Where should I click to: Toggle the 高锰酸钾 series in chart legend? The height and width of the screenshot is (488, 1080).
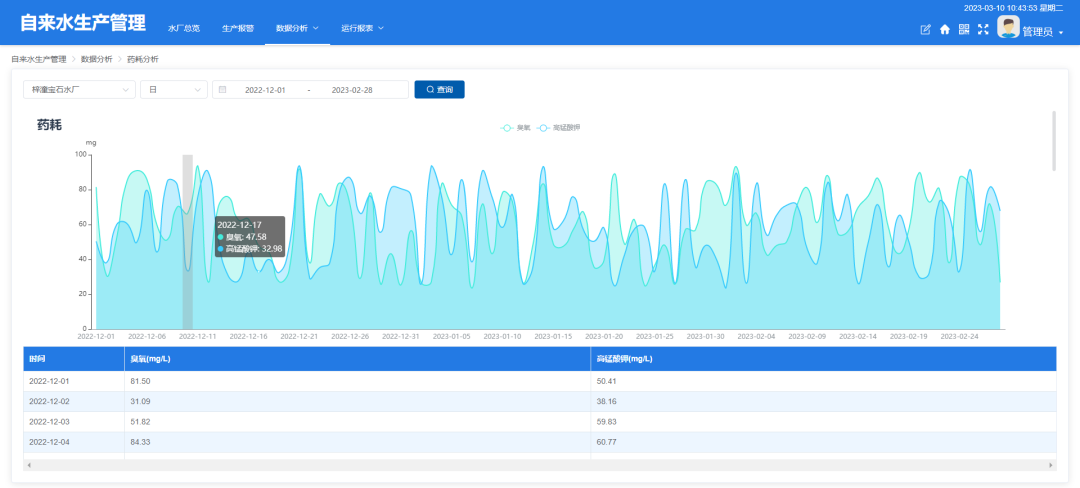point(559,128)
